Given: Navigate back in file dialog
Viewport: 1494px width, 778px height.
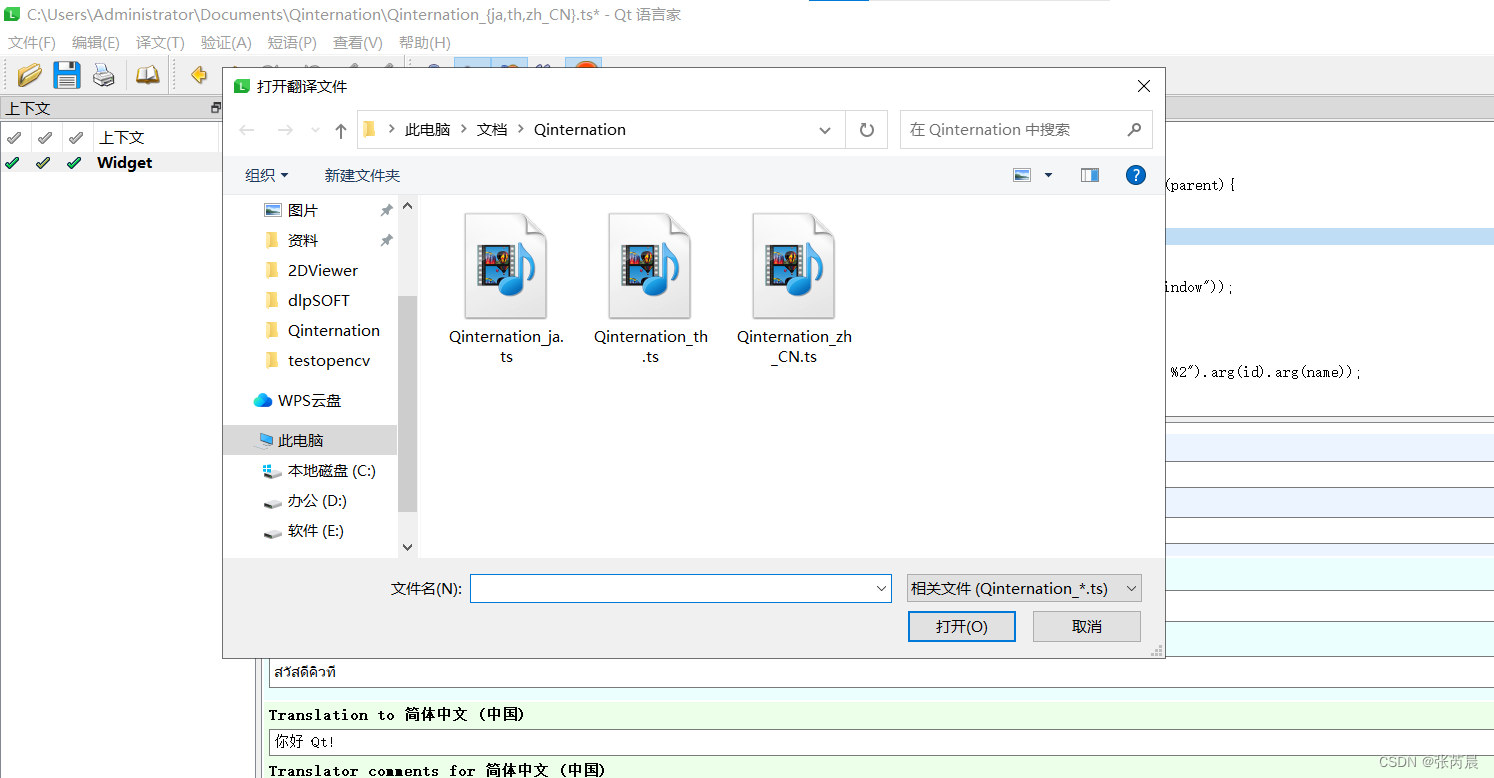Looking at the screenshot, I should tap(247, 130).
